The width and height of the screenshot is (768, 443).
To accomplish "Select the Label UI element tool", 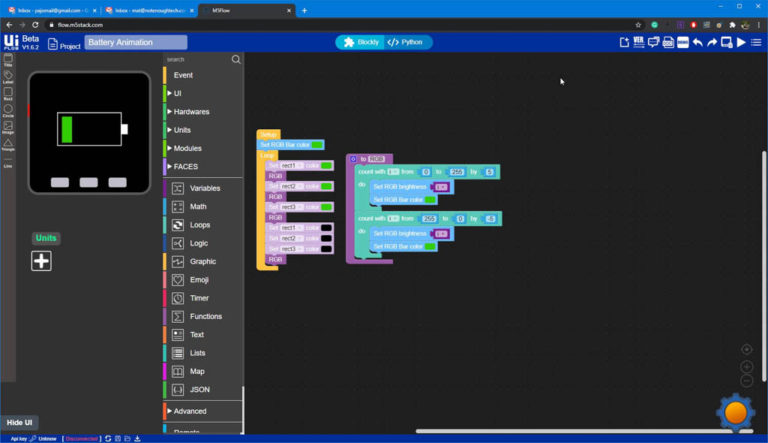I will (8, 76).
